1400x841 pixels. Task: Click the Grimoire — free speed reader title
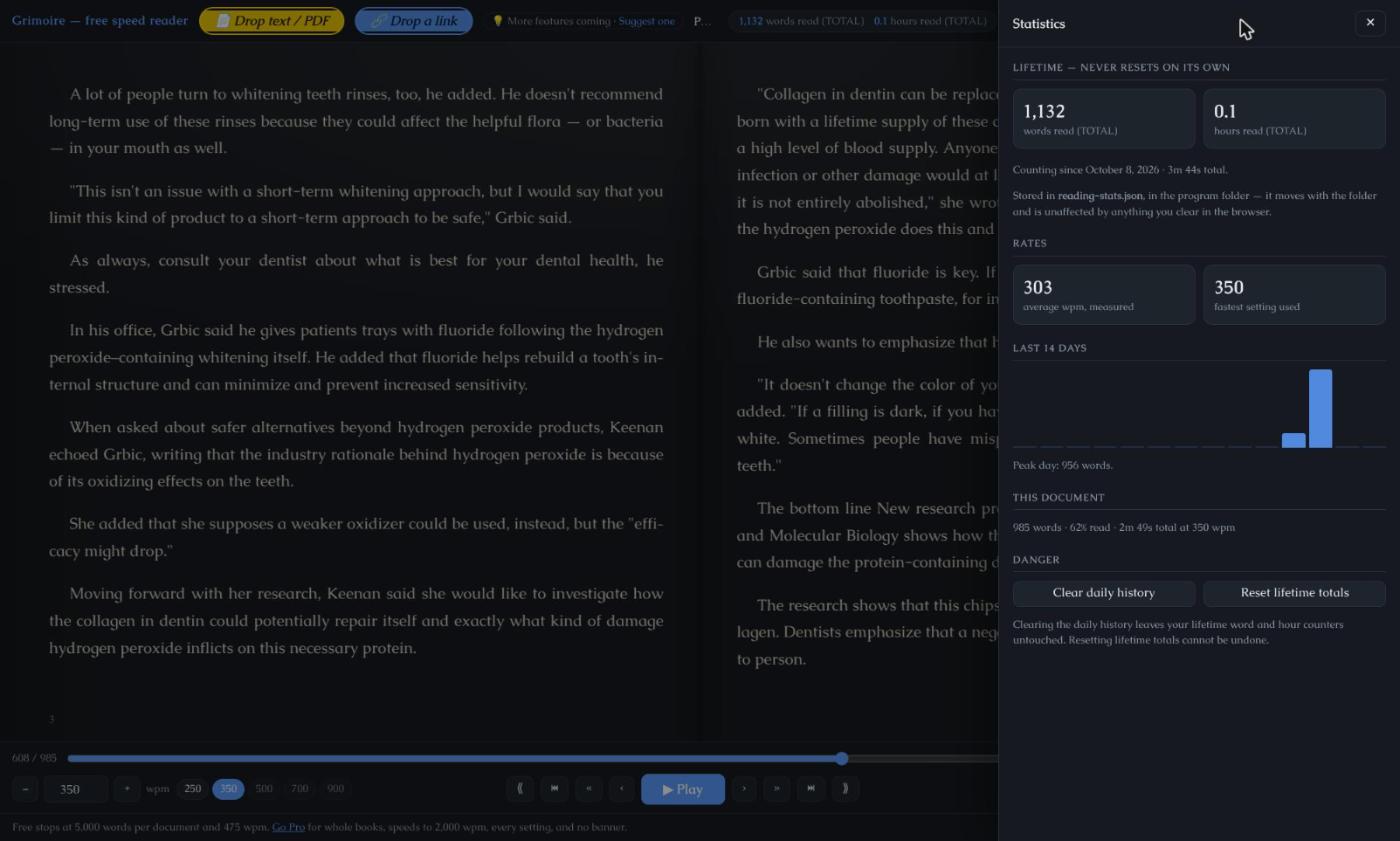(x=100, y=20)
